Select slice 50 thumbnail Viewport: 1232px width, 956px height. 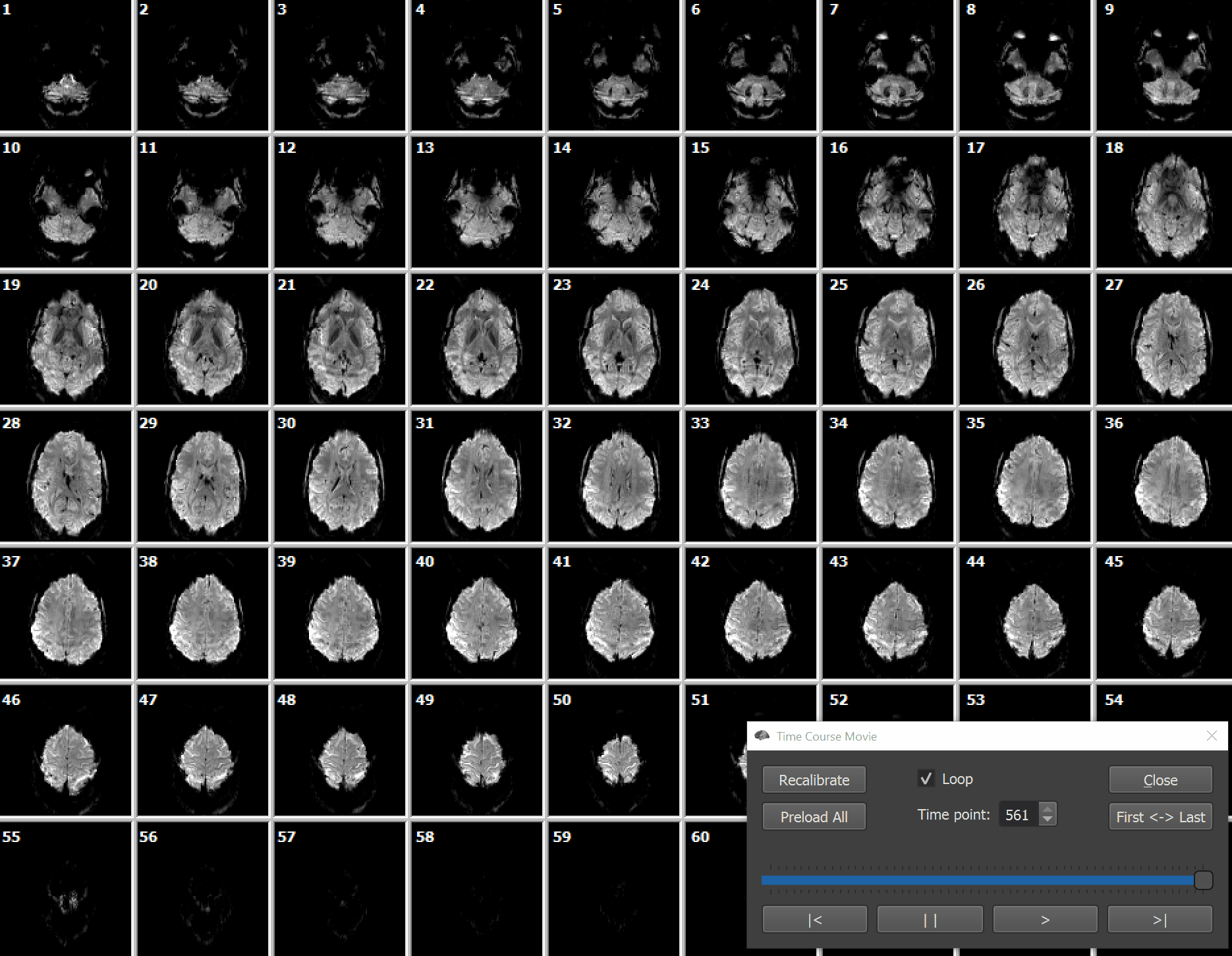click(613, 750)
